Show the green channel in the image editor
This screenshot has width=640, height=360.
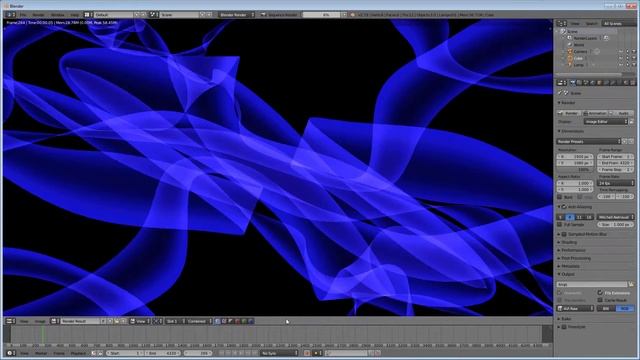tap(244, 321)
